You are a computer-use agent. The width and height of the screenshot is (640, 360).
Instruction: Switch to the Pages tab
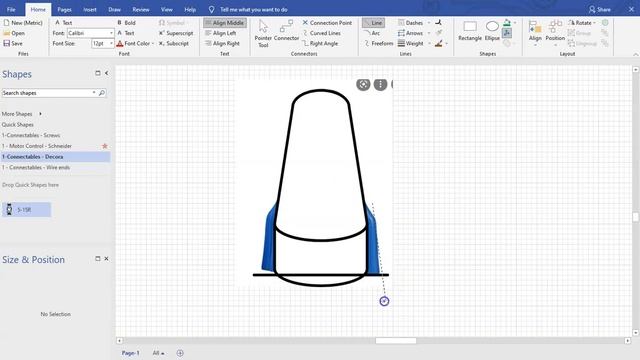64,9
